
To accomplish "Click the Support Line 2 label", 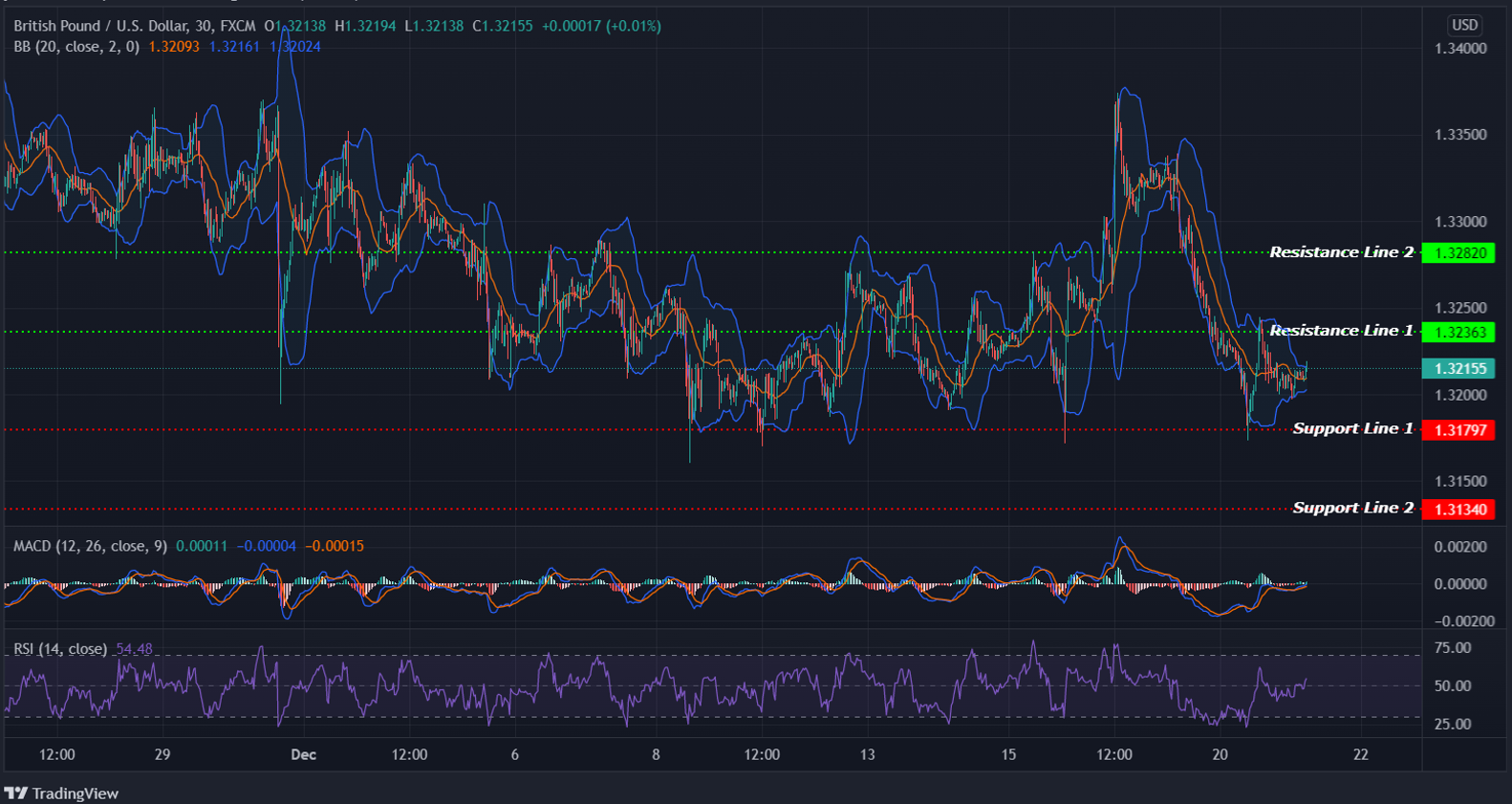I will (x=1352, y=508).
